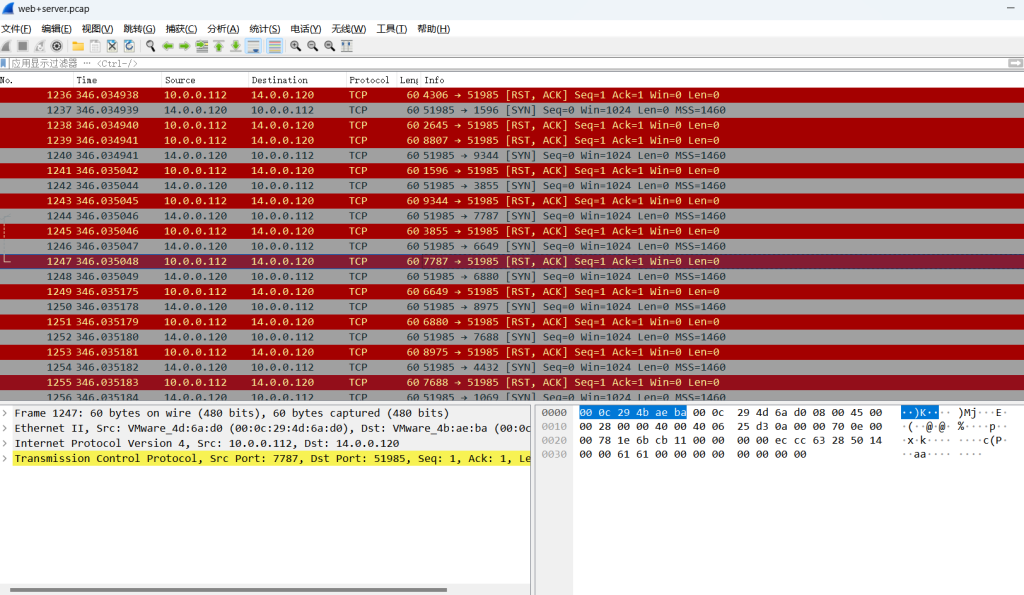This screenshot has height=595, width=1024.
Task: Apply the display filter arrow button
Action: (1016, 63)
